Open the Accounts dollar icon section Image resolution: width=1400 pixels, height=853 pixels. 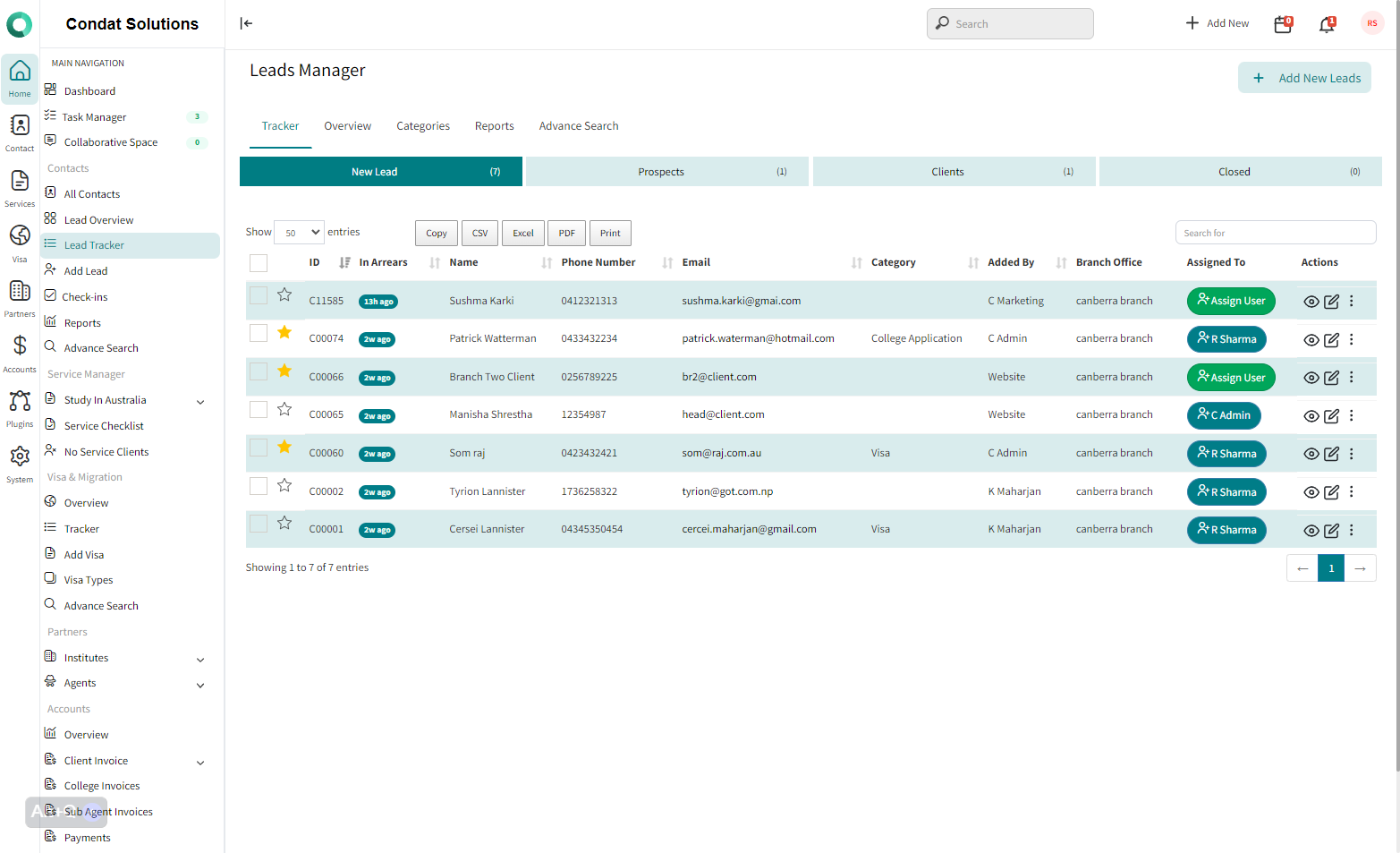[x=20, y=354]
